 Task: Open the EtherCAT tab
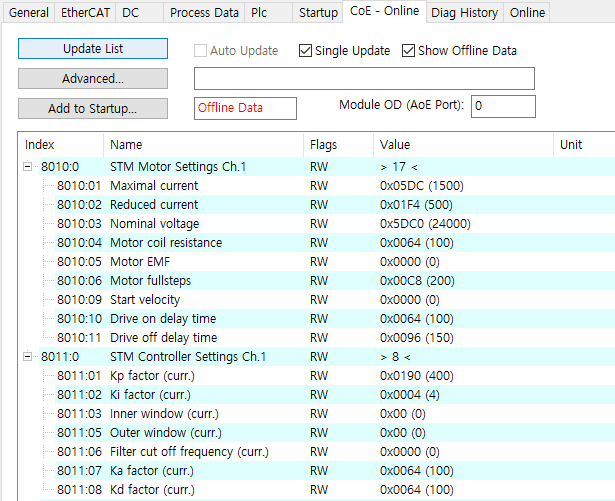click(85, 13)
